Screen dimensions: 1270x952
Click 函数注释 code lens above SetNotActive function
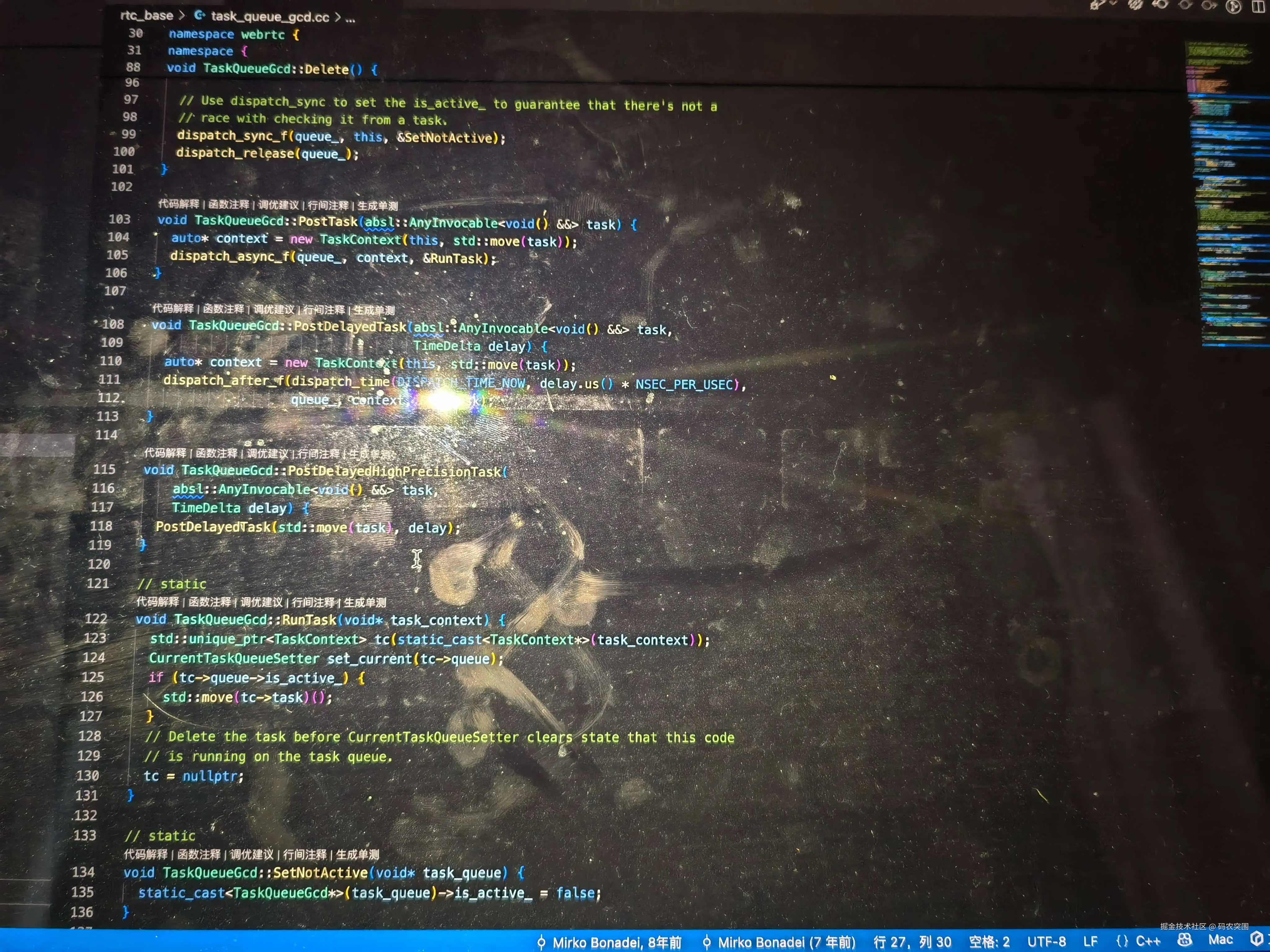tap(199, 854)
